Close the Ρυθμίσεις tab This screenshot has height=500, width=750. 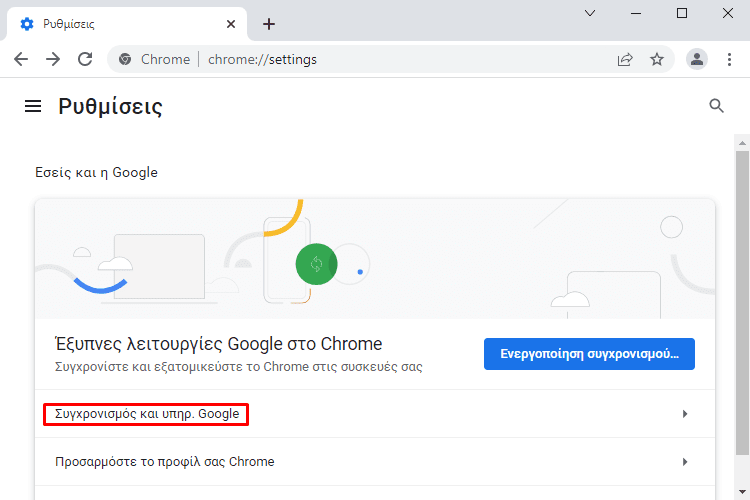pyautogui.click(x=231, y=24)
